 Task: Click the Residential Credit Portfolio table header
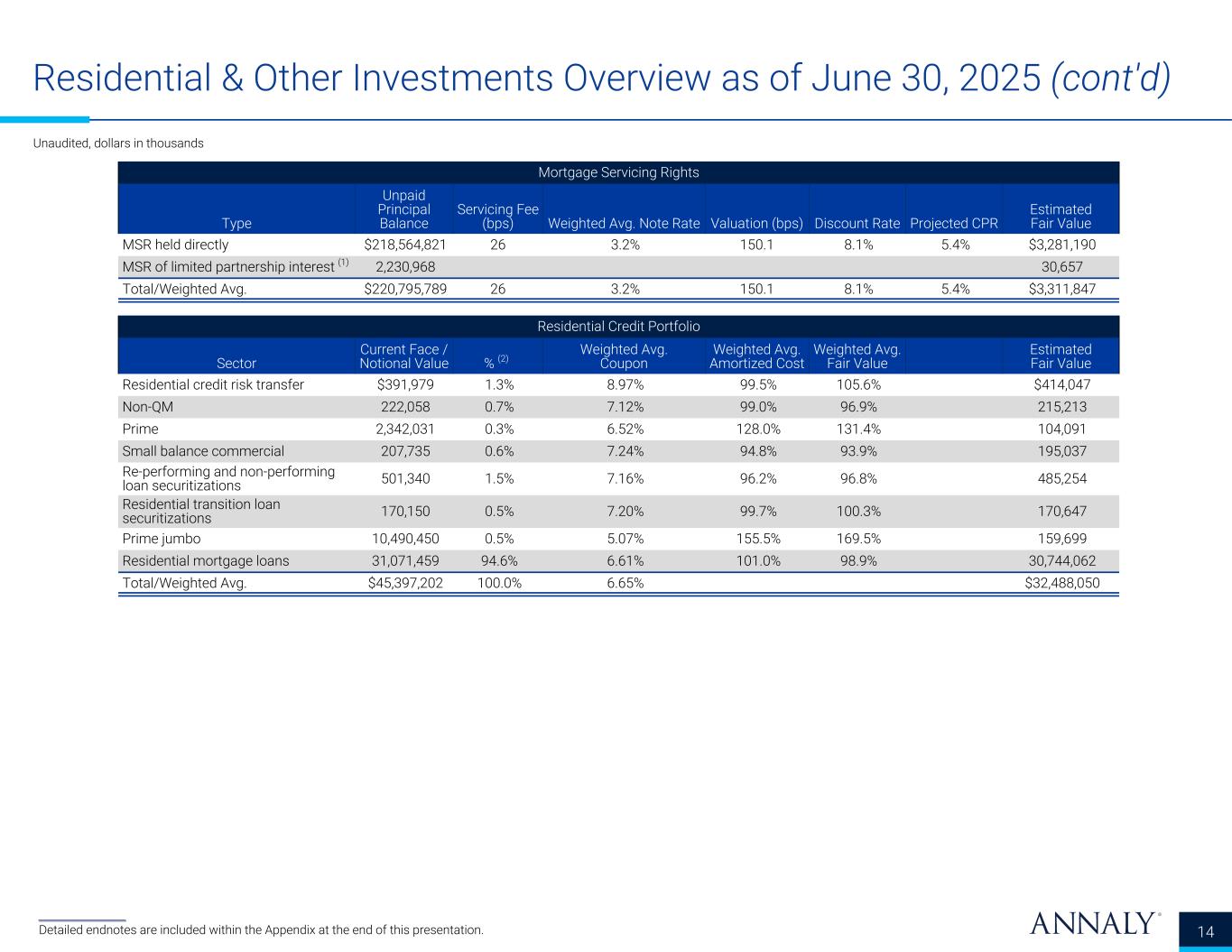618,326
